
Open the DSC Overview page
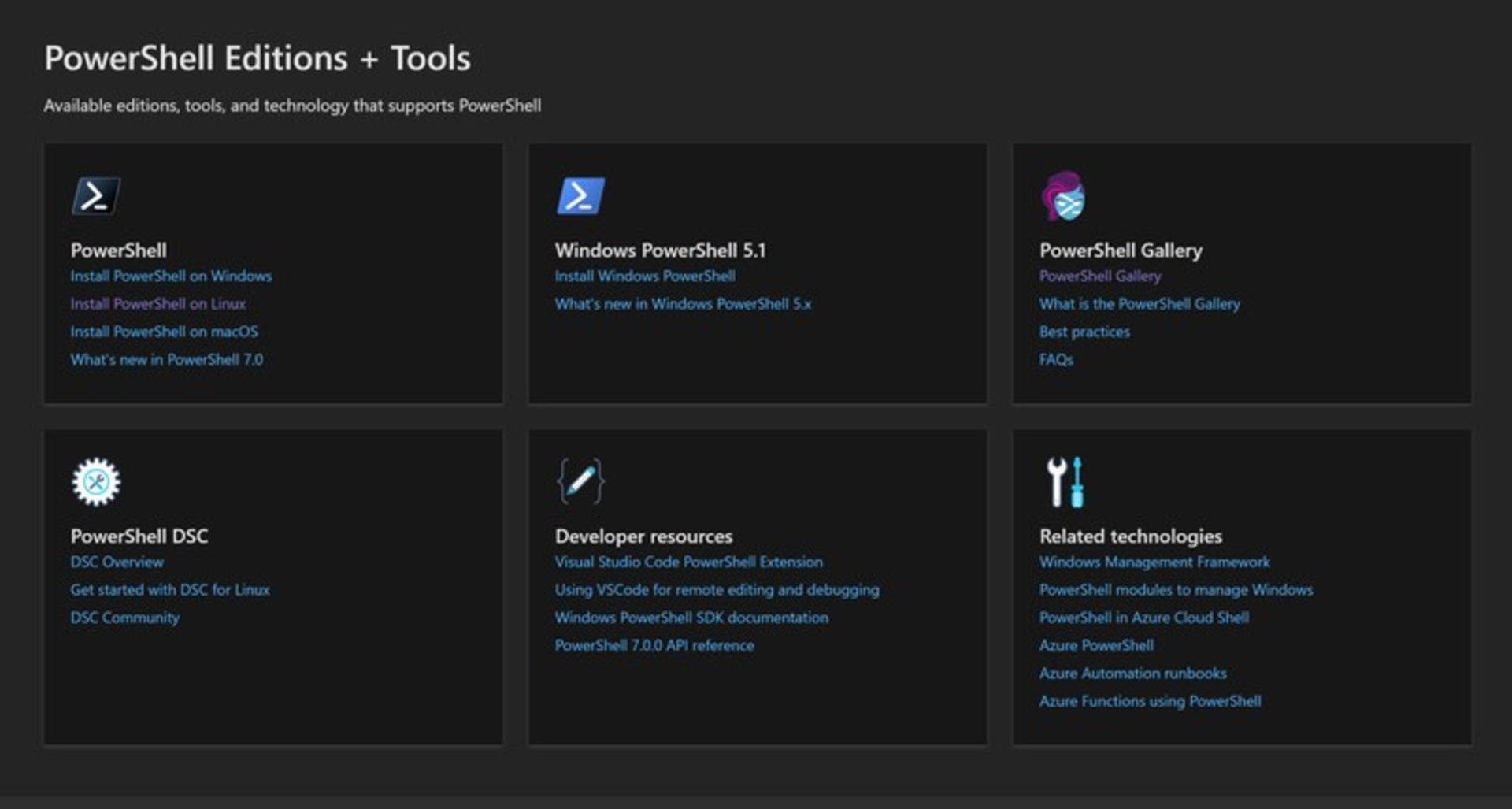point(116,562)
